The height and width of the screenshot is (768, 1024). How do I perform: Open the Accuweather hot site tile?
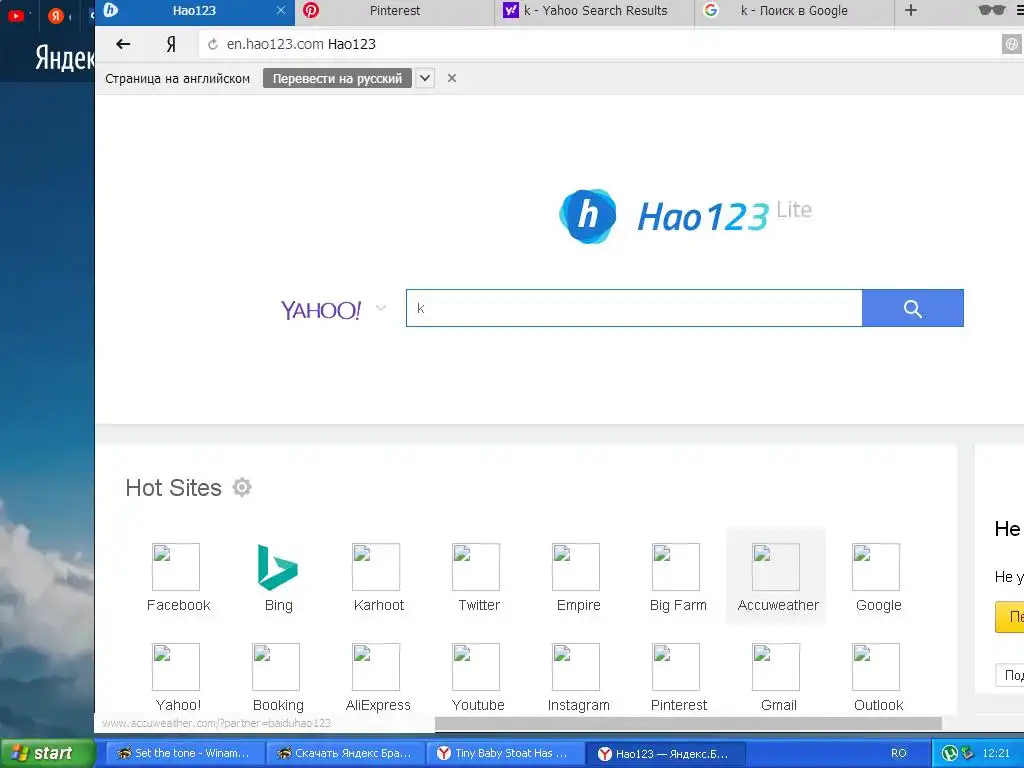[x=776, y=577]
